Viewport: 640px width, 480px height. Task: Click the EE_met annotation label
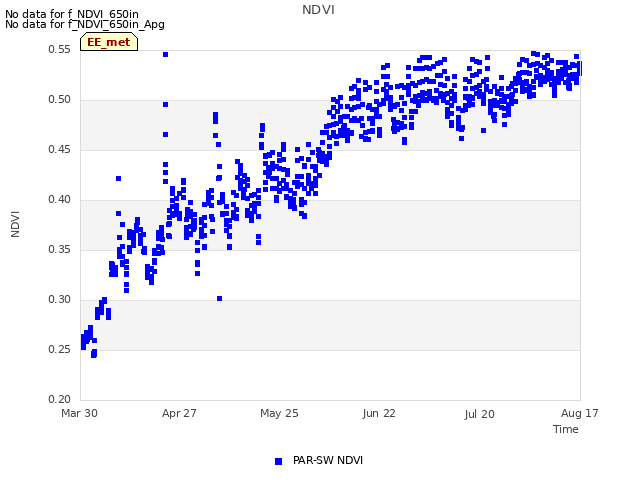109,42
